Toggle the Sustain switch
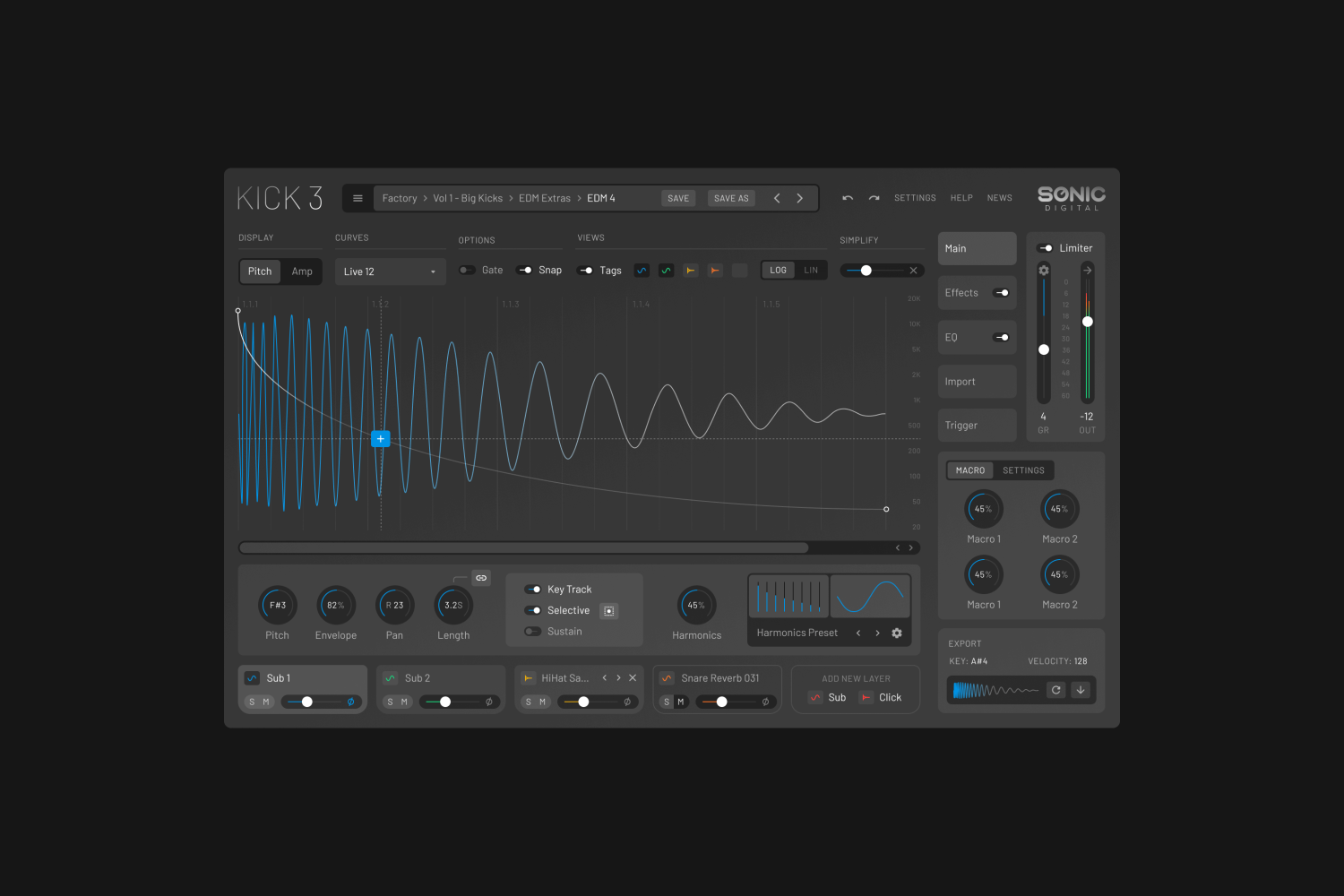Viewport: 1344px width, 896px height. point(533,632)
